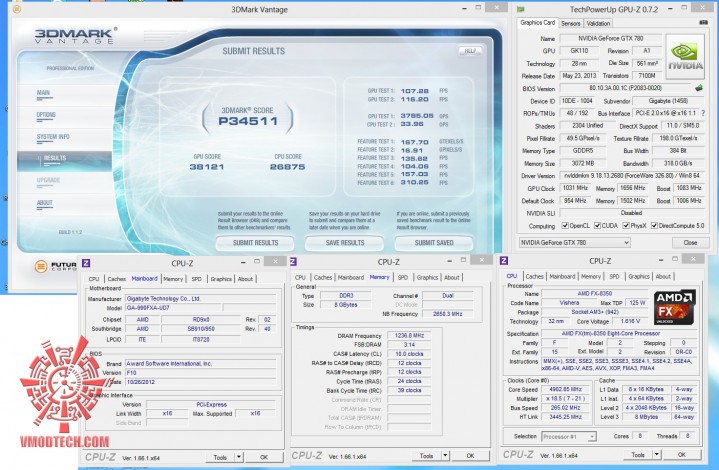Click the Driver Version field in GPU-Z

[x=632, y=176]
